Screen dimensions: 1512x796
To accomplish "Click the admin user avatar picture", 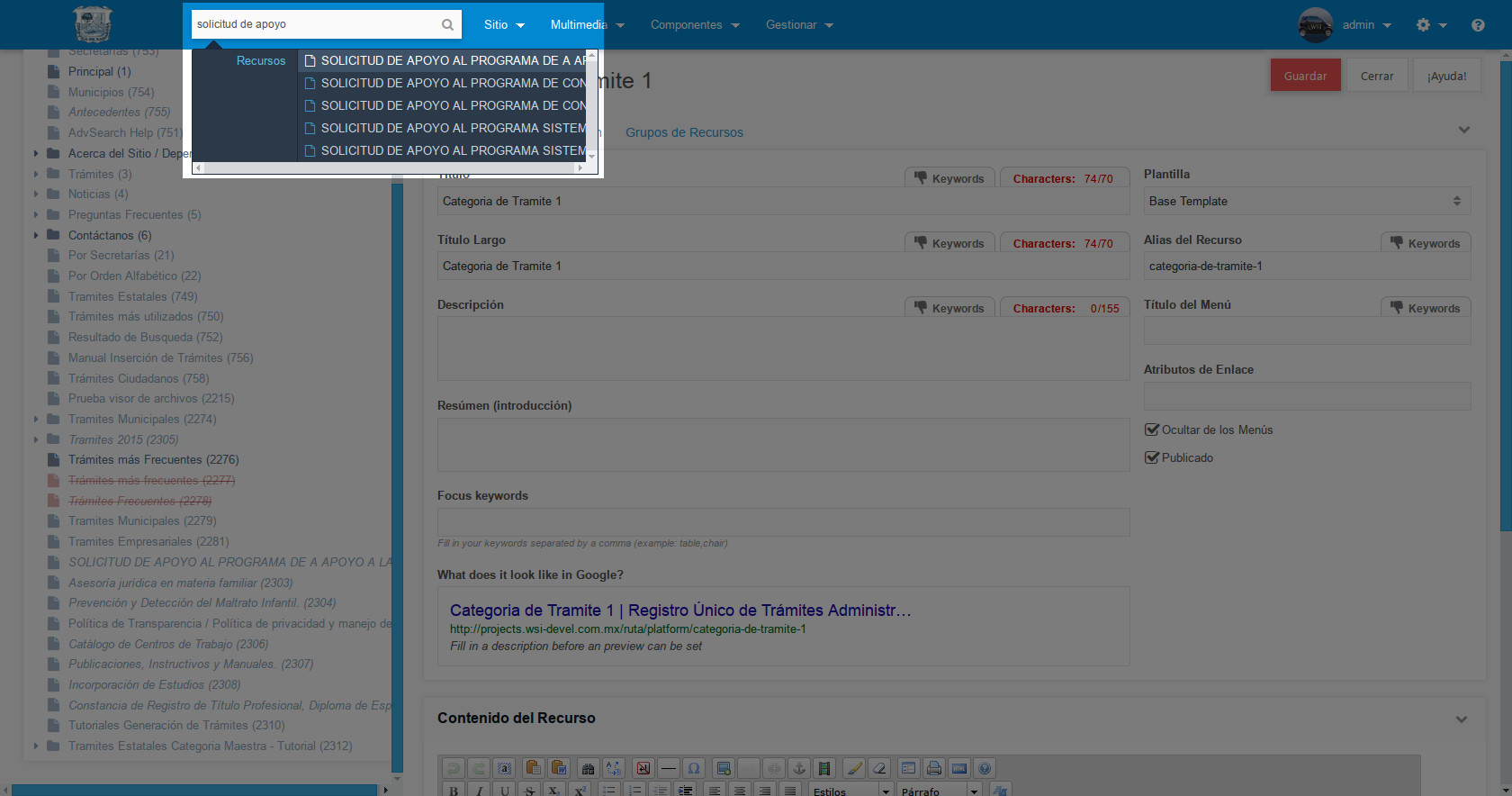I will click(x=1315, y=25).
